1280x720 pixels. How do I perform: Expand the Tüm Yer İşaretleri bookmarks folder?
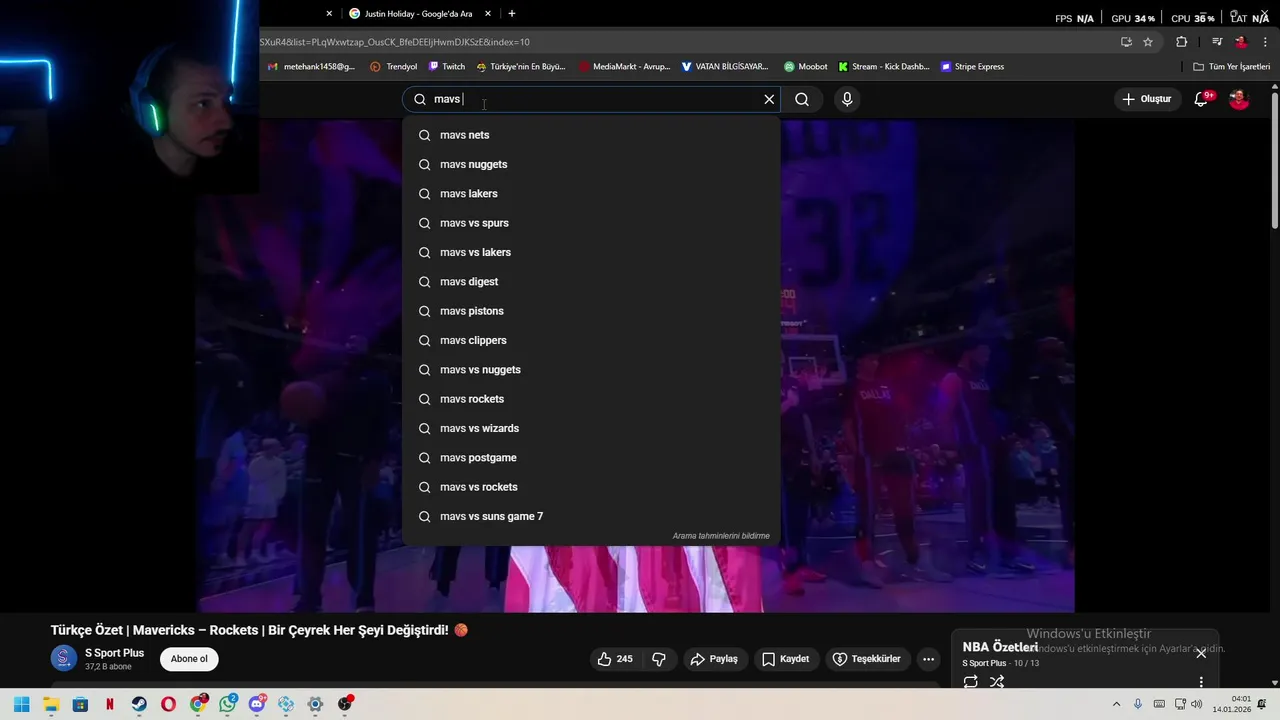click(1232, 67)
